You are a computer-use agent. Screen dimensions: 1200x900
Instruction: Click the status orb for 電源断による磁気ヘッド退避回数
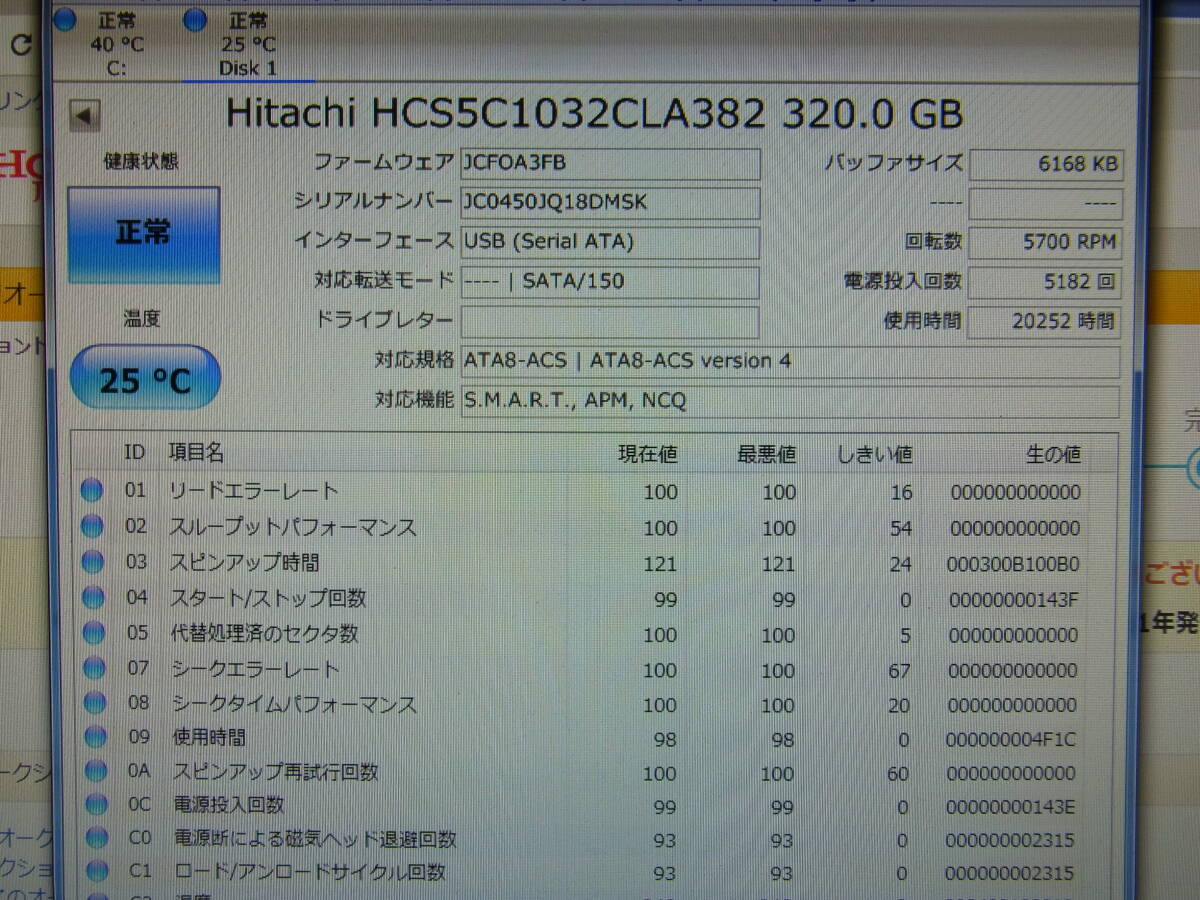tap(96, 838)
